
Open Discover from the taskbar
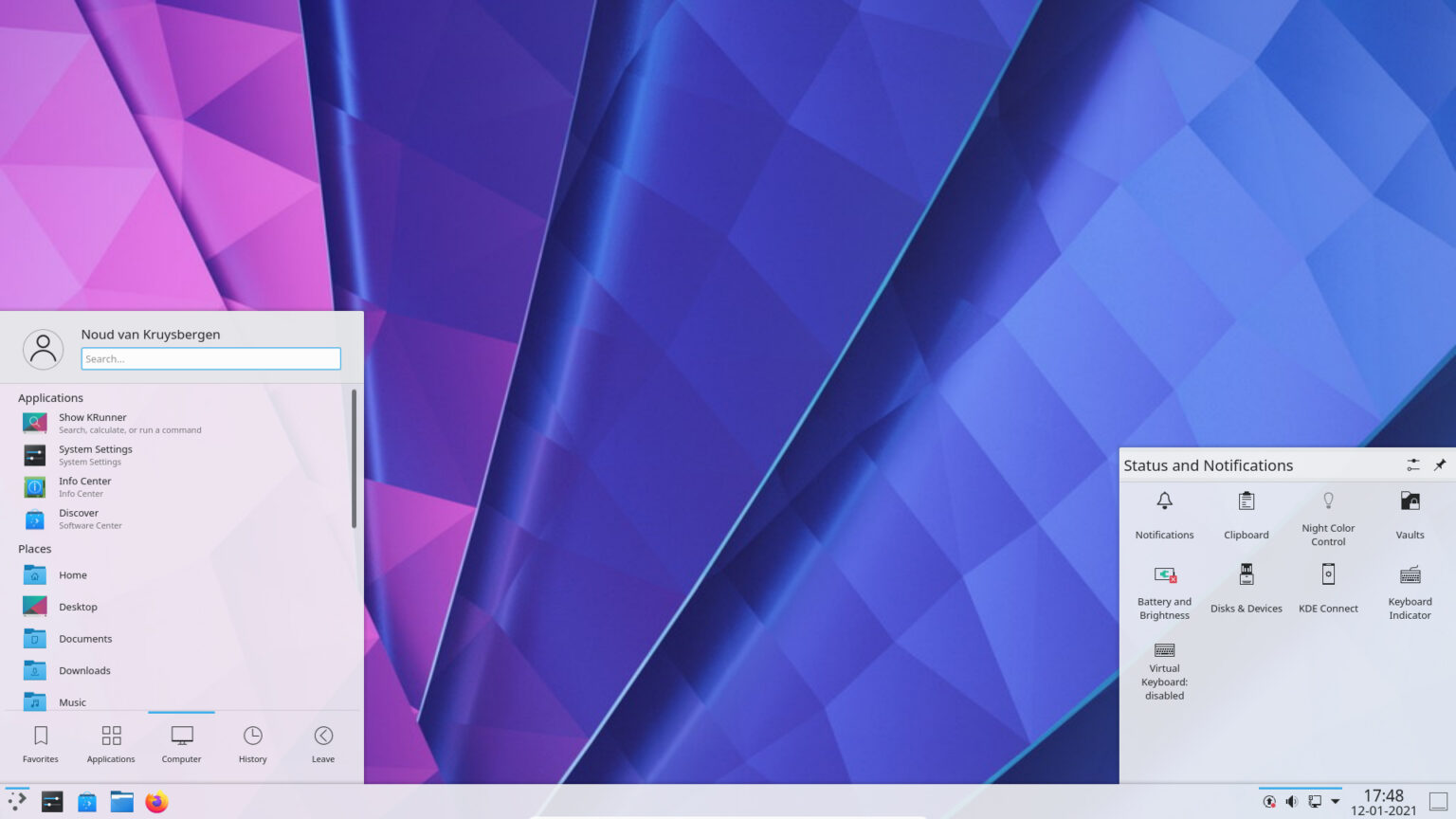pos(86,801)
